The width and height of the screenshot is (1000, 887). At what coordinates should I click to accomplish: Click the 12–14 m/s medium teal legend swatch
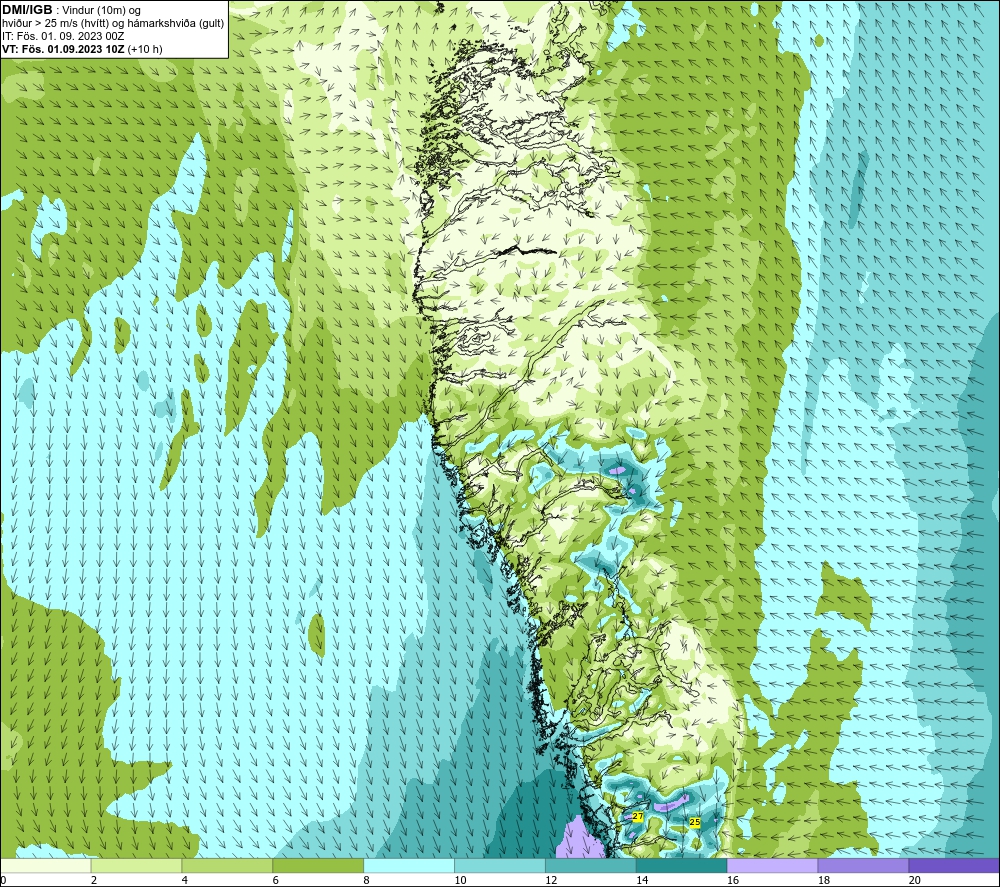click(x=591, y=866)
